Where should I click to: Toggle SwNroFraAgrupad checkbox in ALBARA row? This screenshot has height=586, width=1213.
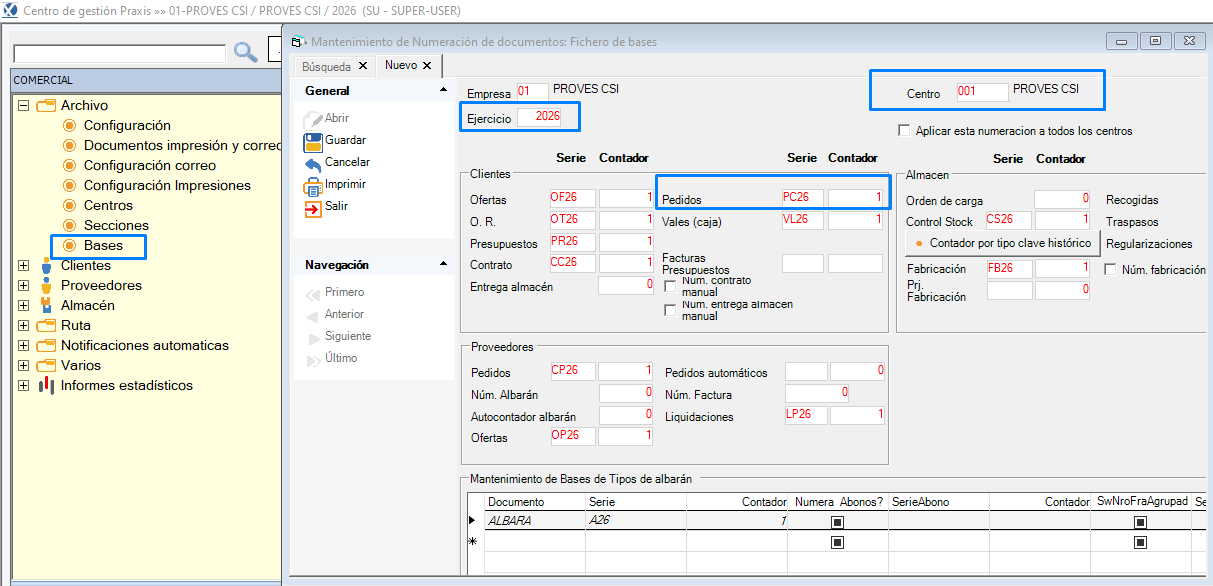click(1140, 521)
